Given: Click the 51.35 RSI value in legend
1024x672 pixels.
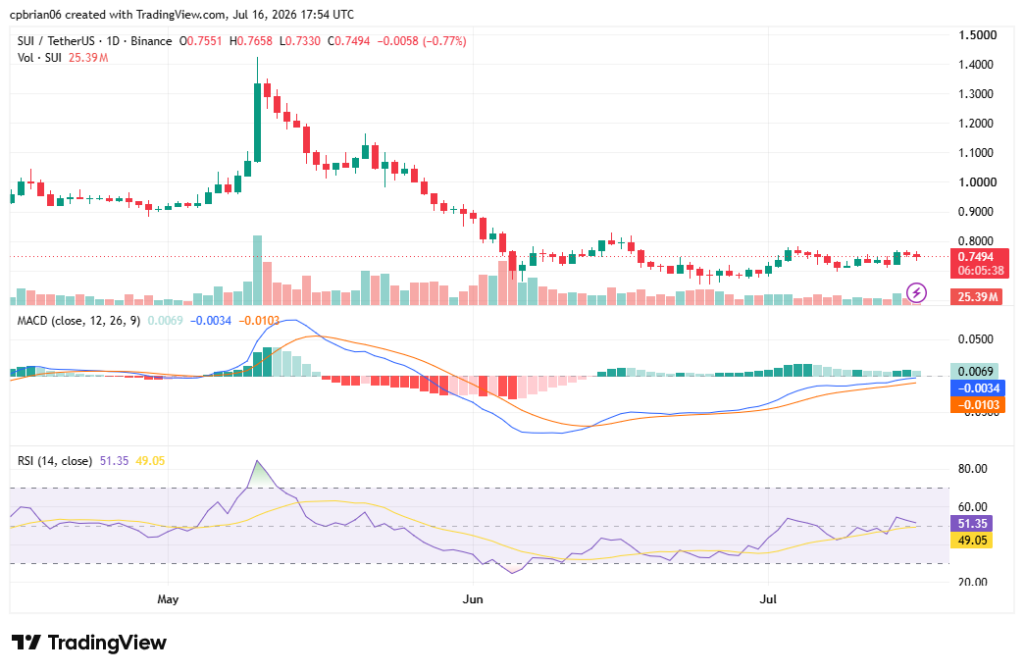Looking at the screenshot, I should [x=114, y=462].
